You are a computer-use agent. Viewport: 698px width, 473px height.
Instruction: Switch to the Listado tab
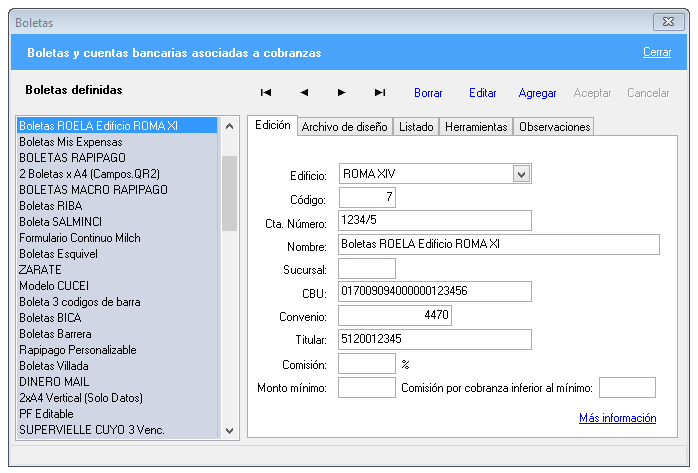pos(416,127)
